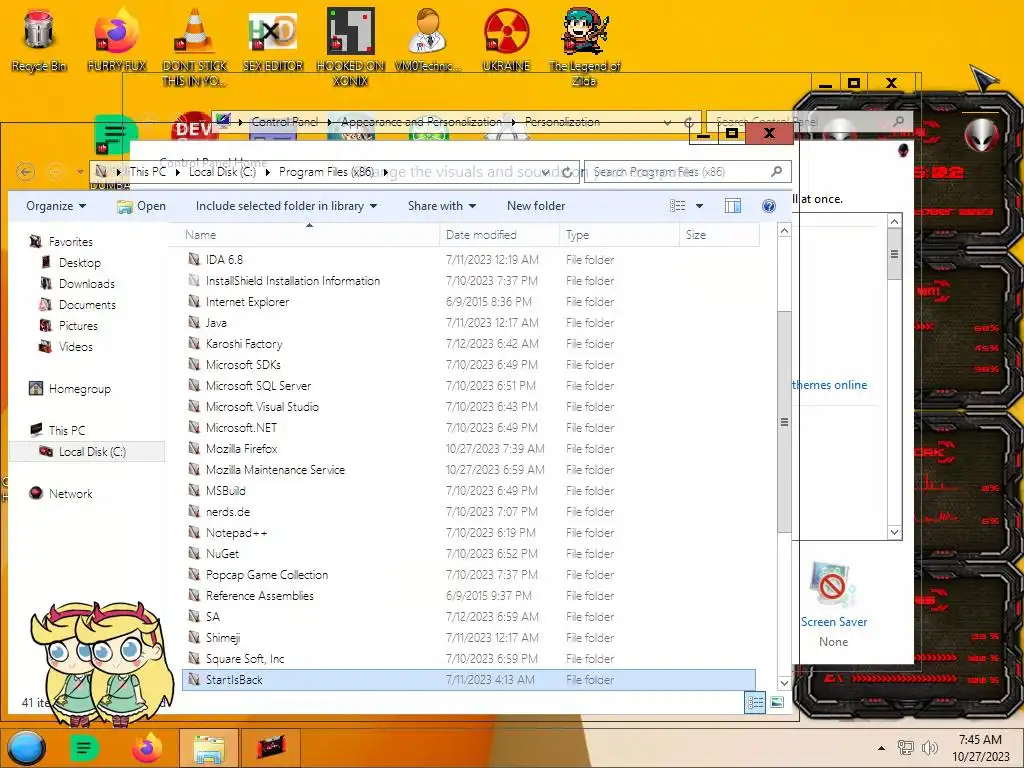This screenshot has width=1024, height=768.
Task: Click the Alienware head widget icon
Action: click(x=982, y=136)
